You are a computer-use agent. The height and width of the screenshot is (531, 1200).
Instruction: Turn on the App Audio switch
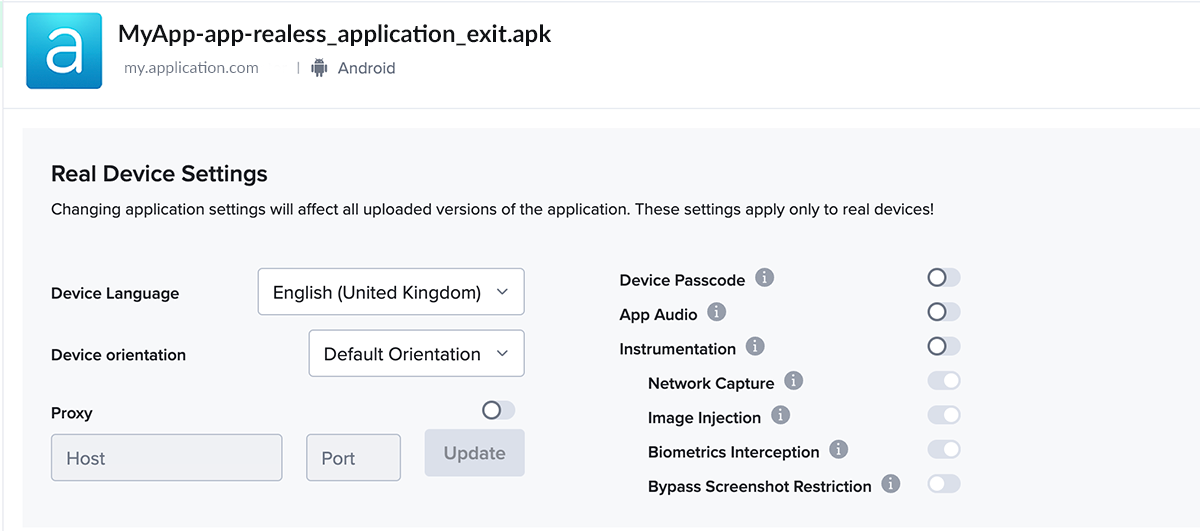pyautogui.click(x=943, y=313)
